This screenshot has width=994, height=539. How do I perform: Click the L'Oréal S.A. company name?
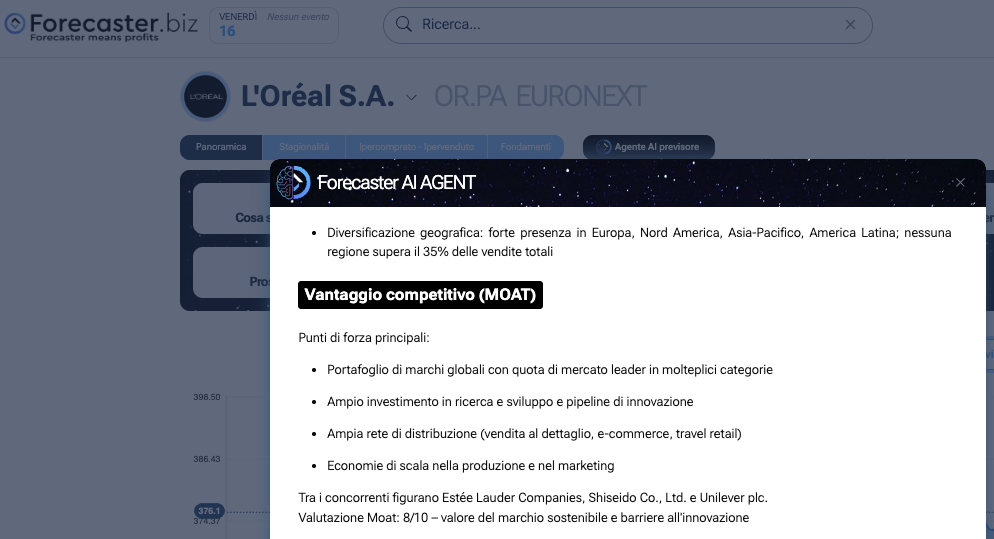[x=318, y=97]
